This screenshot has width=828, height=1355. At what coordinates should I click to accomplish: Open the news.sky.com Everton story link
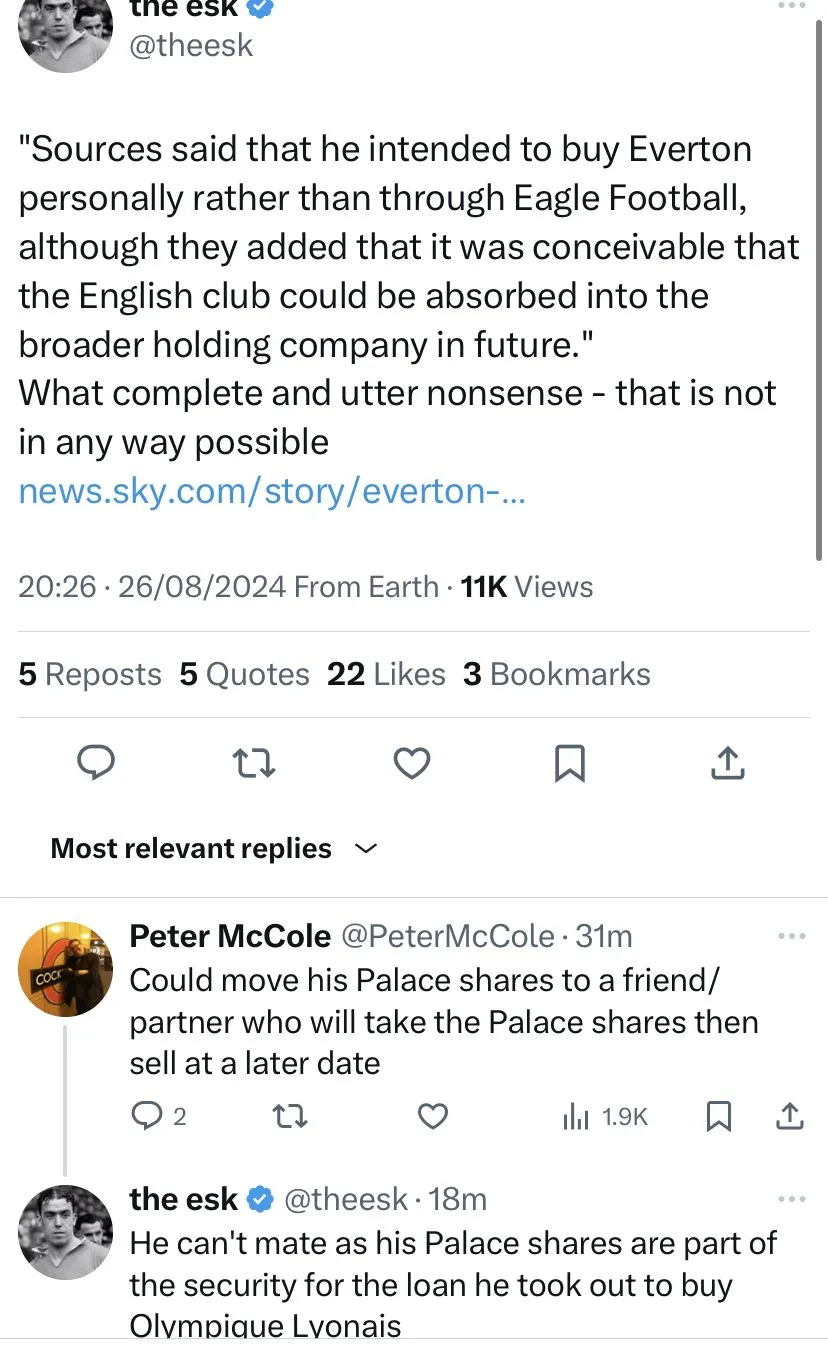[x=270, y=491]
